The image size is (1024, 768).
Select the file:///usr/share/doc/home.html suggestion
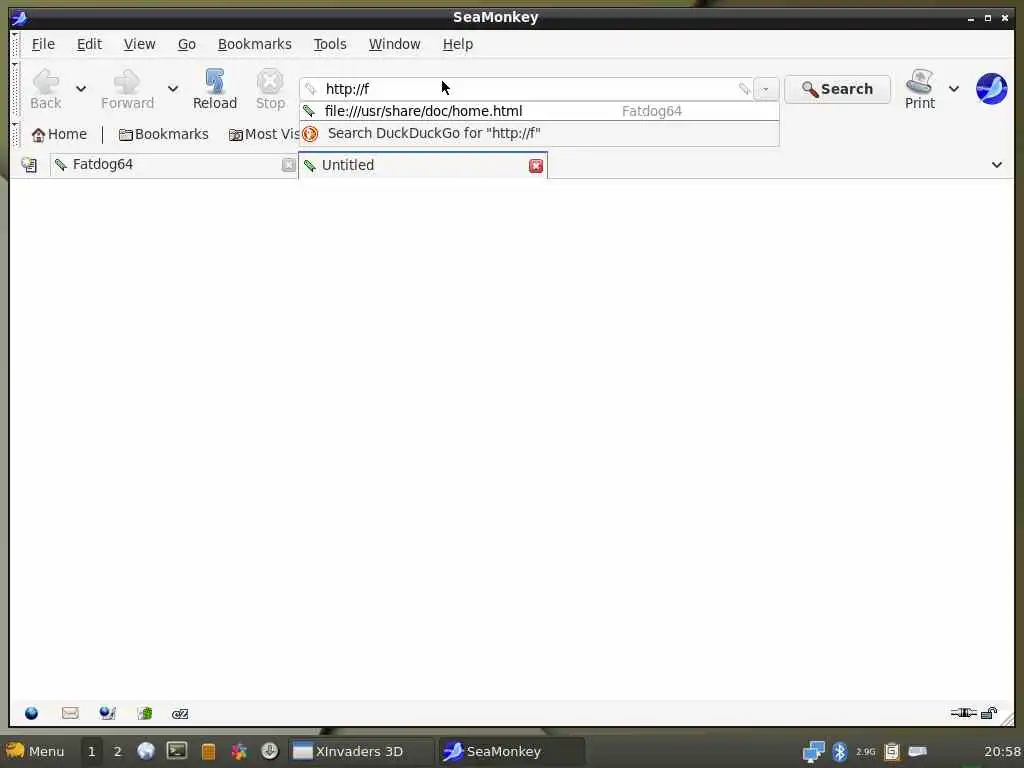(x=539, y=111)
